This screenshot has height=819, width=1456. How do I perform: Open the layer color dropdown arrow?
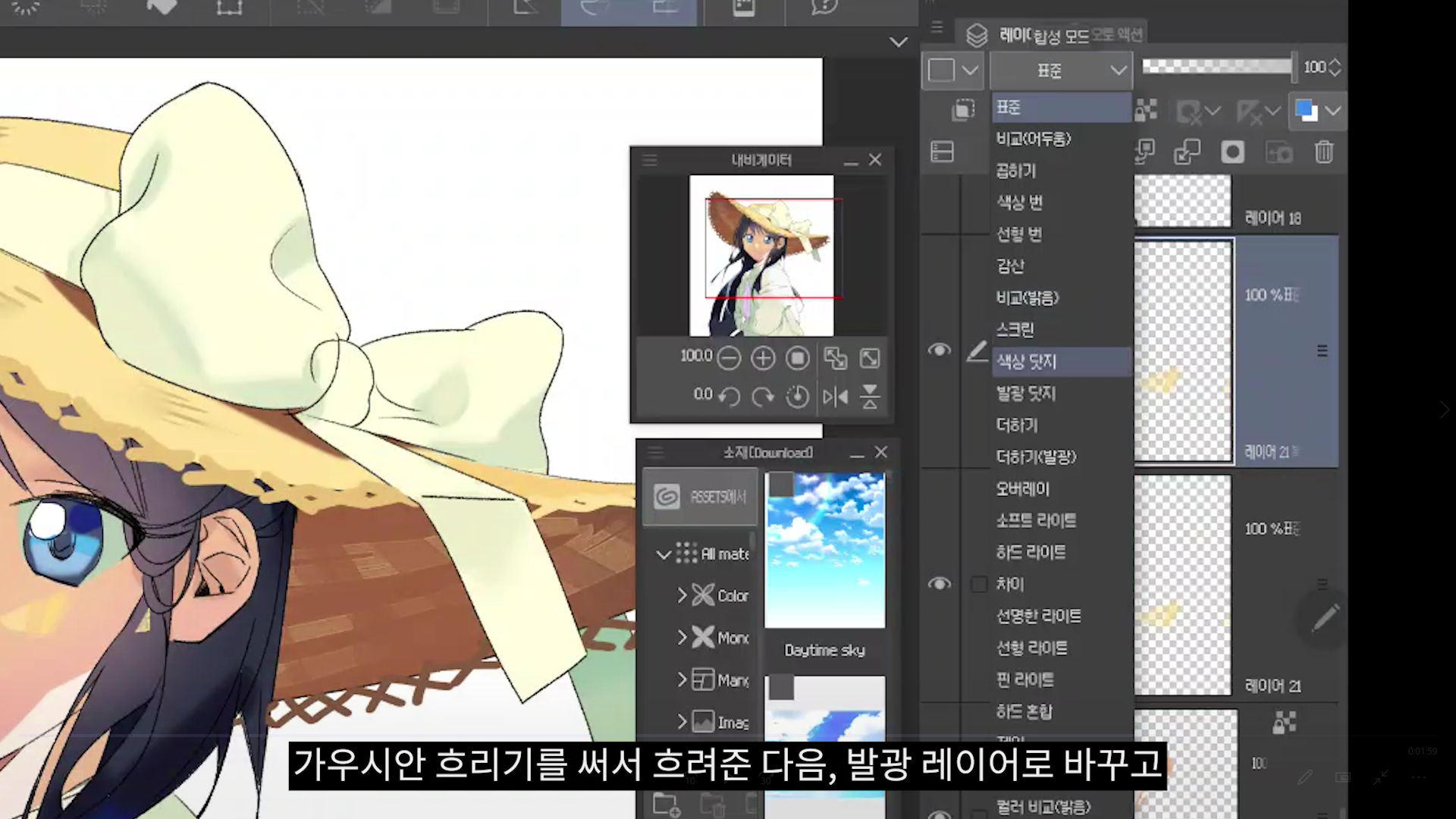pyautogui.click(x=1333, y=111)
